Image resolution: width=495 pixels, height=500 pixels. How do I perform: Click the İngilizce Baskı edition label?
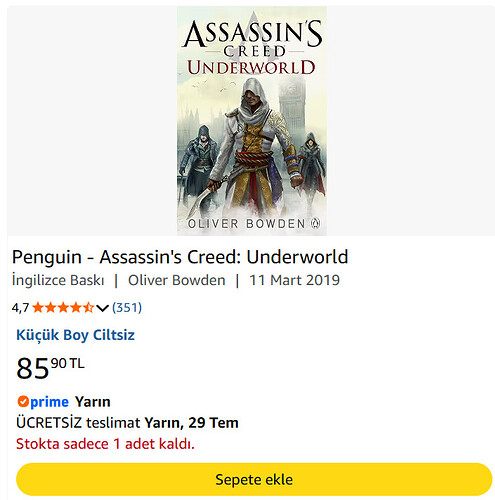58,280
